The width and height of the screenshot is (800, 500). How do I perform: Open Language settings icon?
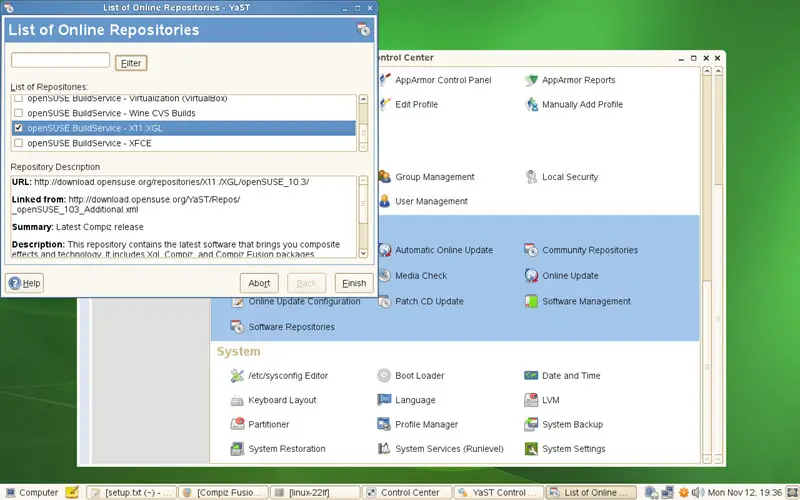(384, 400)
